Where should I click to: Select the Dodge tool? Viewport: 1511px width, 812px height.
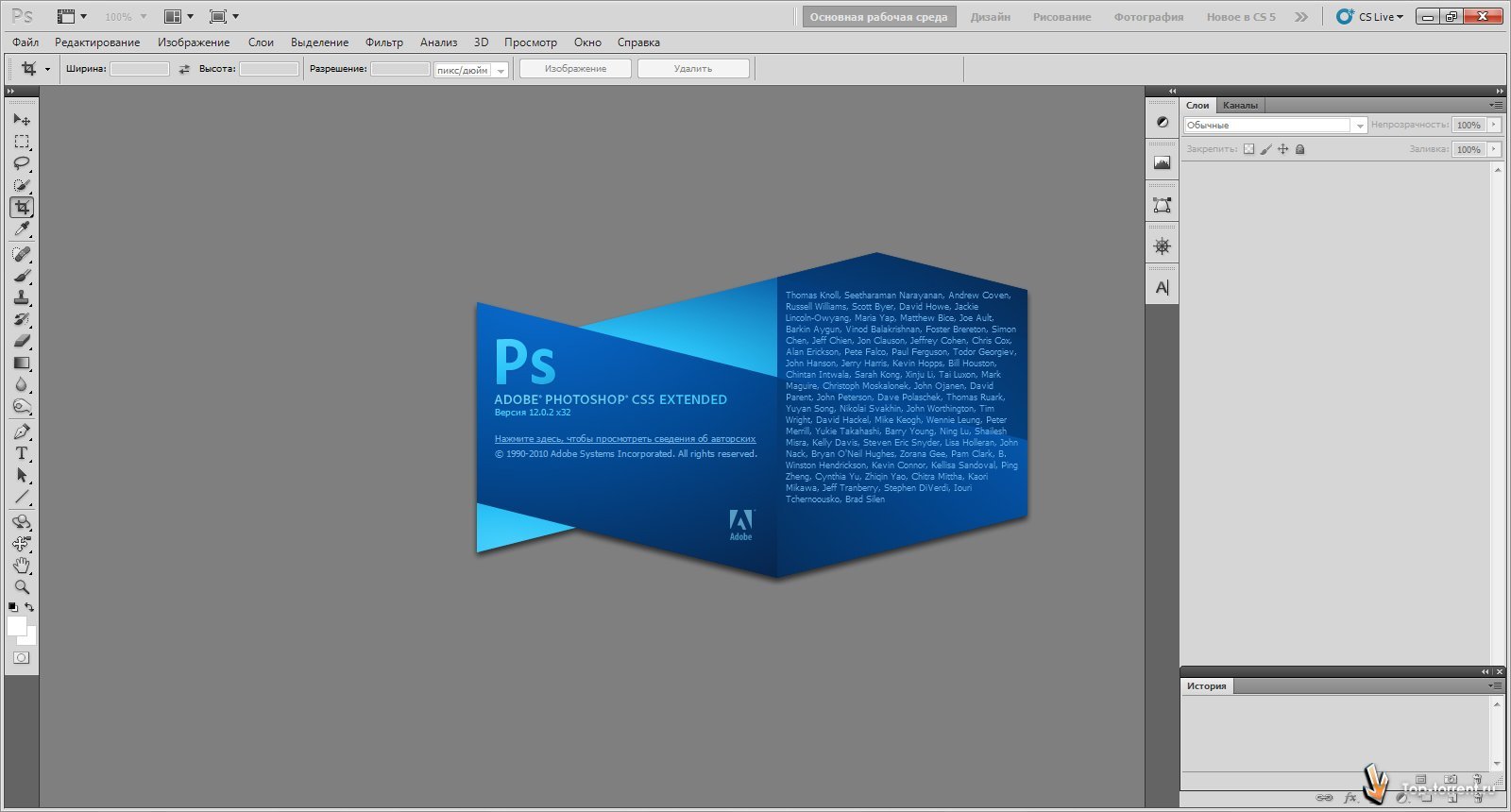click(22, 406)
